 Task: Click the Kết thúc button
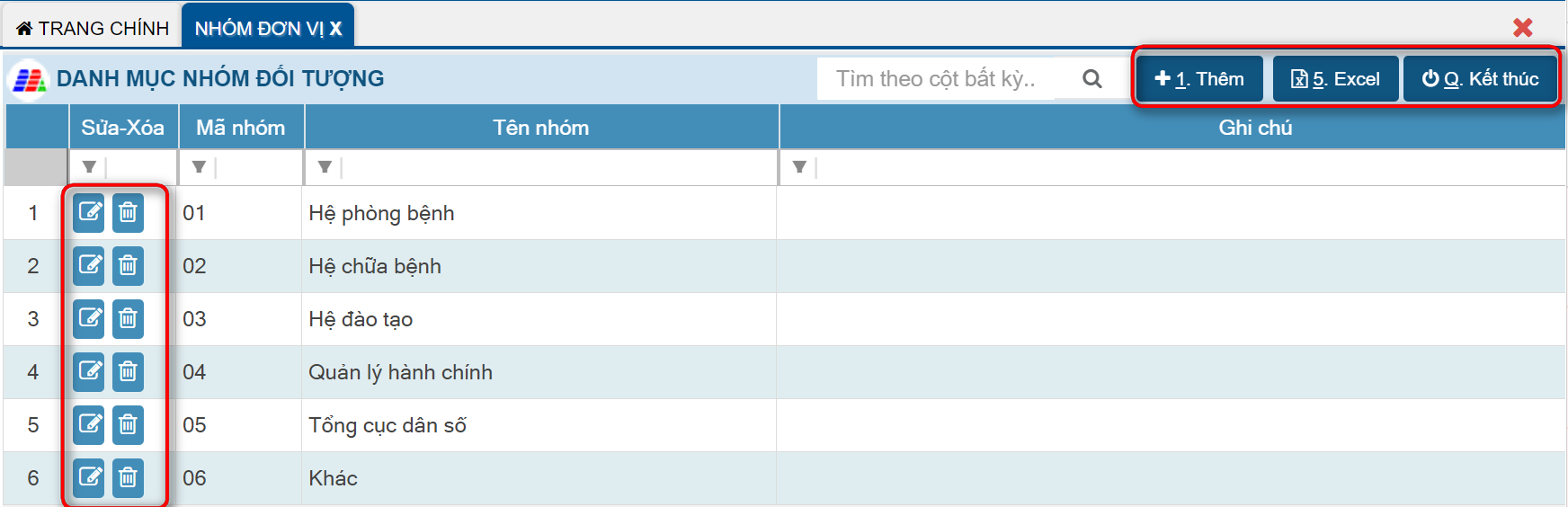pos(1480,79)
